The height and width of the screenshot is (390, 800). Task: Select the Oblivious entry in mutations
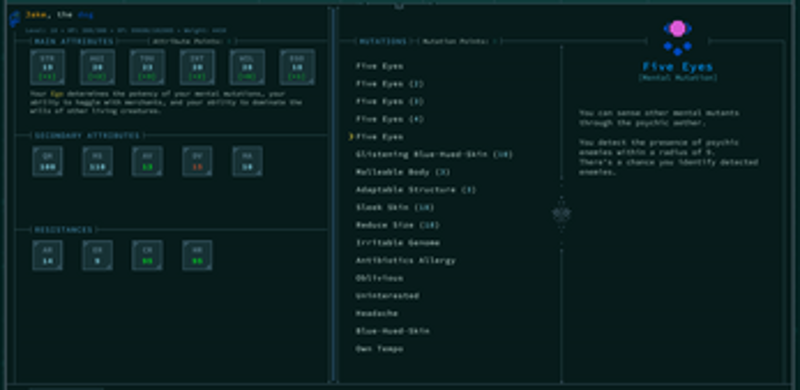point(380,278)
